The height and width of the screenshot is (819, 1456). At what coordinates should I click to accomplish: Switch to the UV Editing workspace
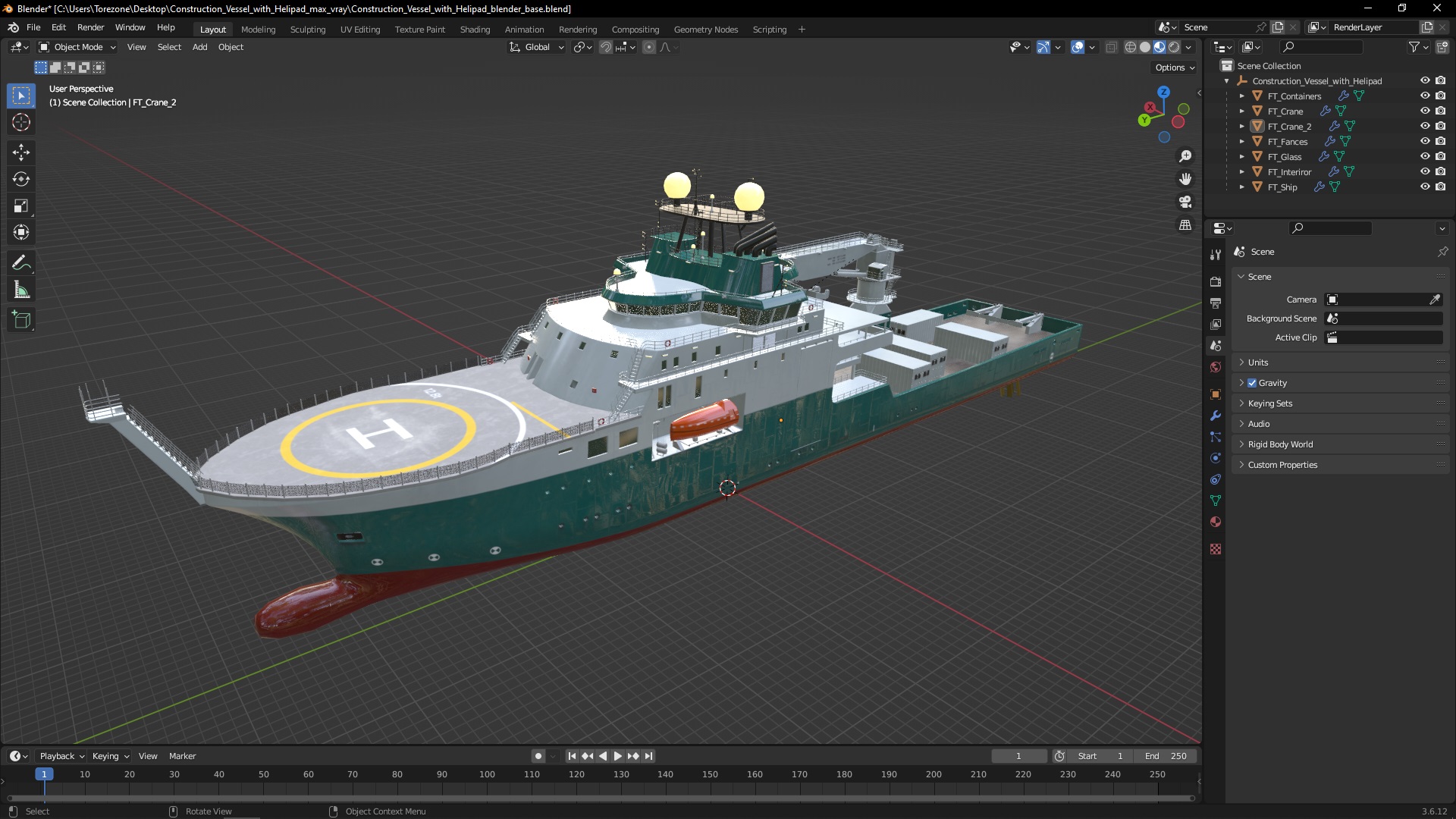pos(360,30)
